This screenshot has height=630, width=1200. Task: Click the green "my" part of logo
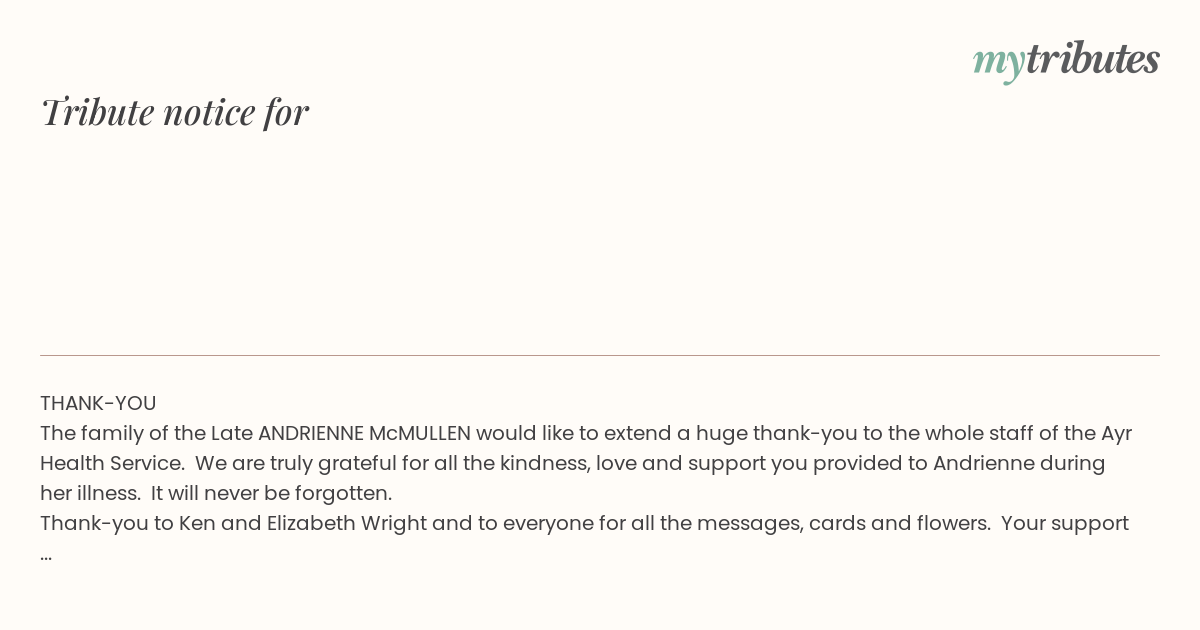coord(998,63)
